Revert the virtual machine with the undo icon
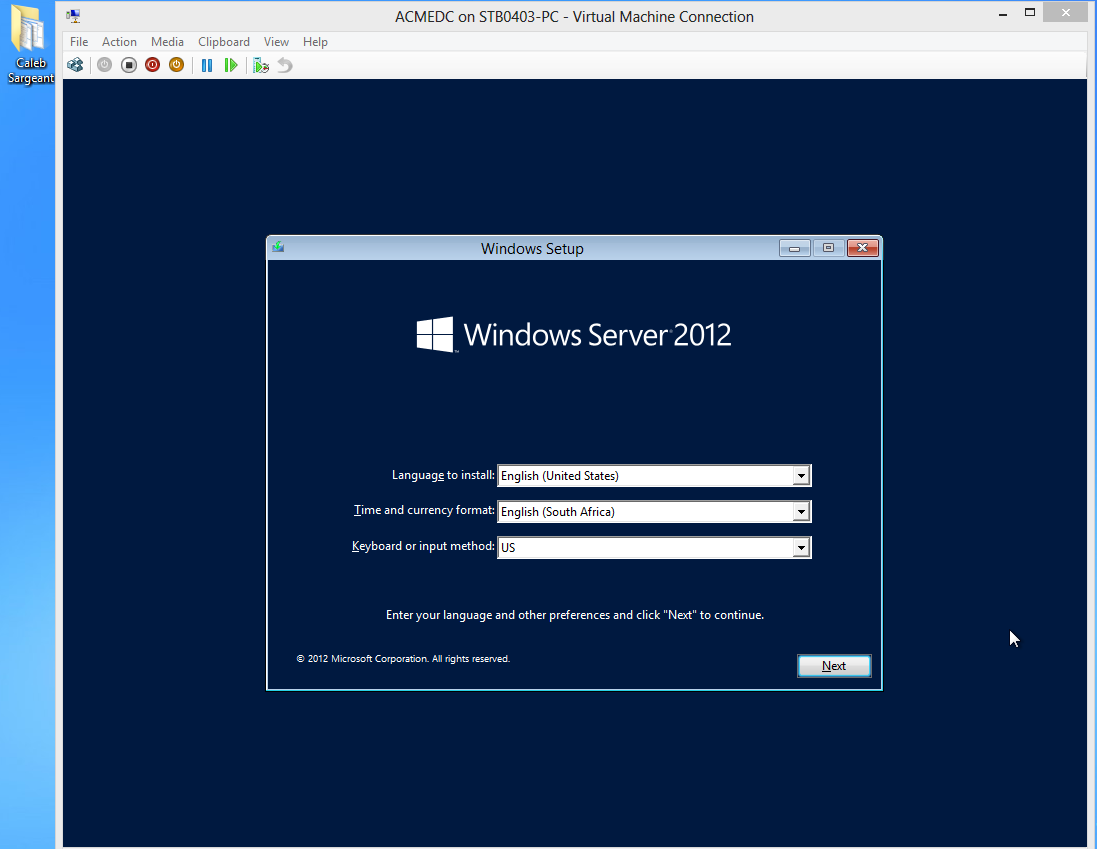Image resolution: width=1097 pixels, height=849 pixels. [x=285, y=65]
